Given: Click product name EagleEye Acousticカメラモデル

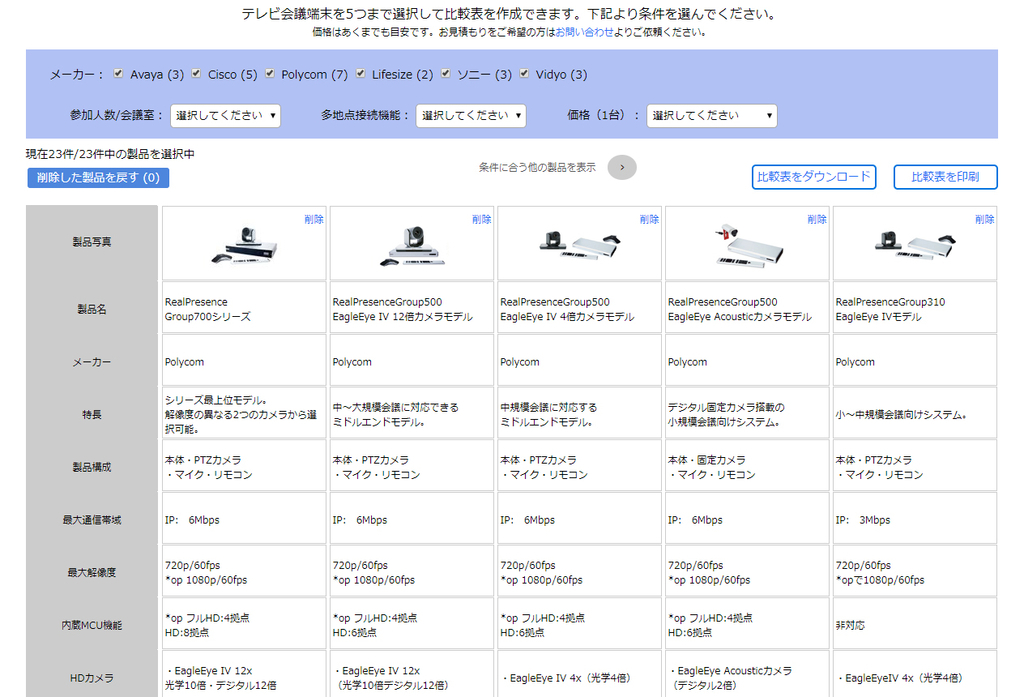Looking at the screenshot, I should coord(739,309).
